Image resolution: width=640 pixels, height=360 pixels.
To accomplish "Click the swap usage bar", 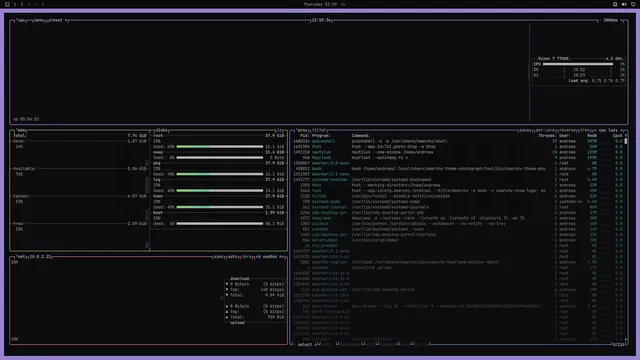I will tap(220, 158).
